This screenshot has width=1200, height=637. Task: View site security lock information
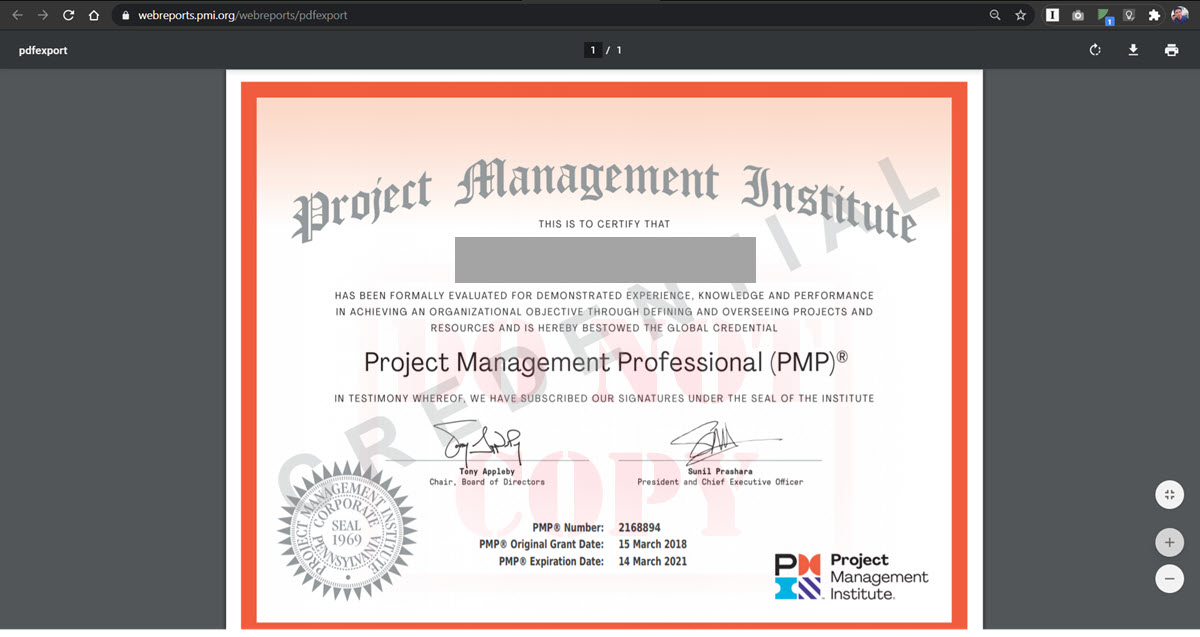click(x=124, y=15)
